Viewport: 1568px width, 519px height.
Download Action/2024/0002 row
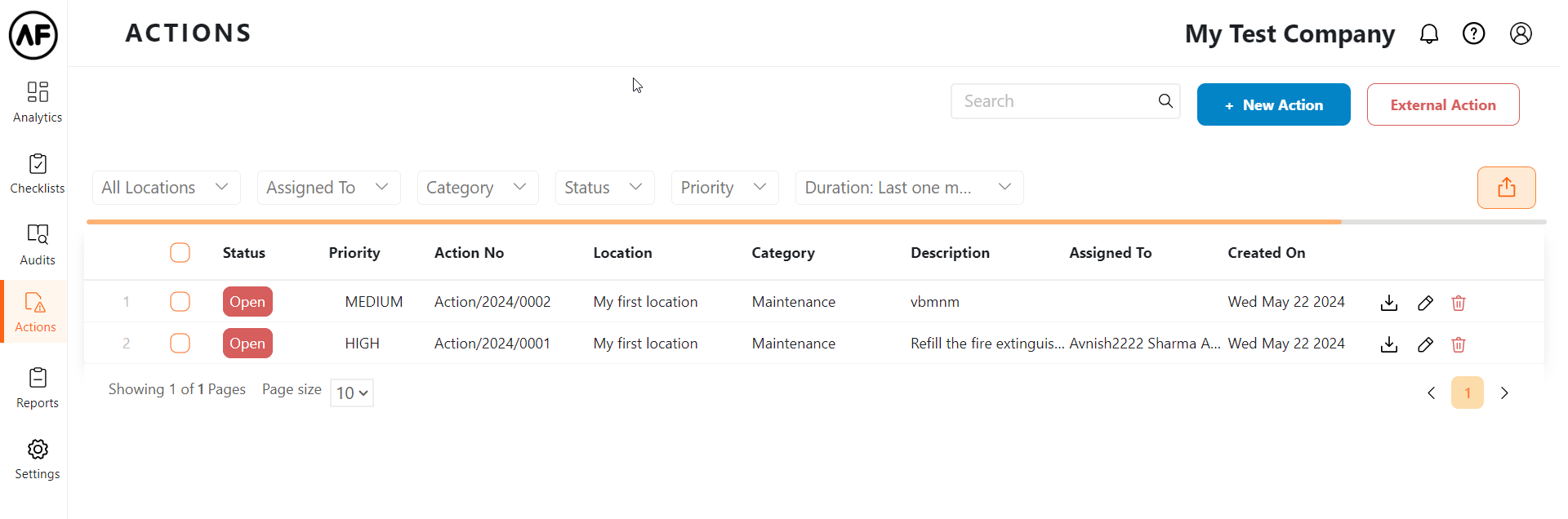coord(1388,303)
